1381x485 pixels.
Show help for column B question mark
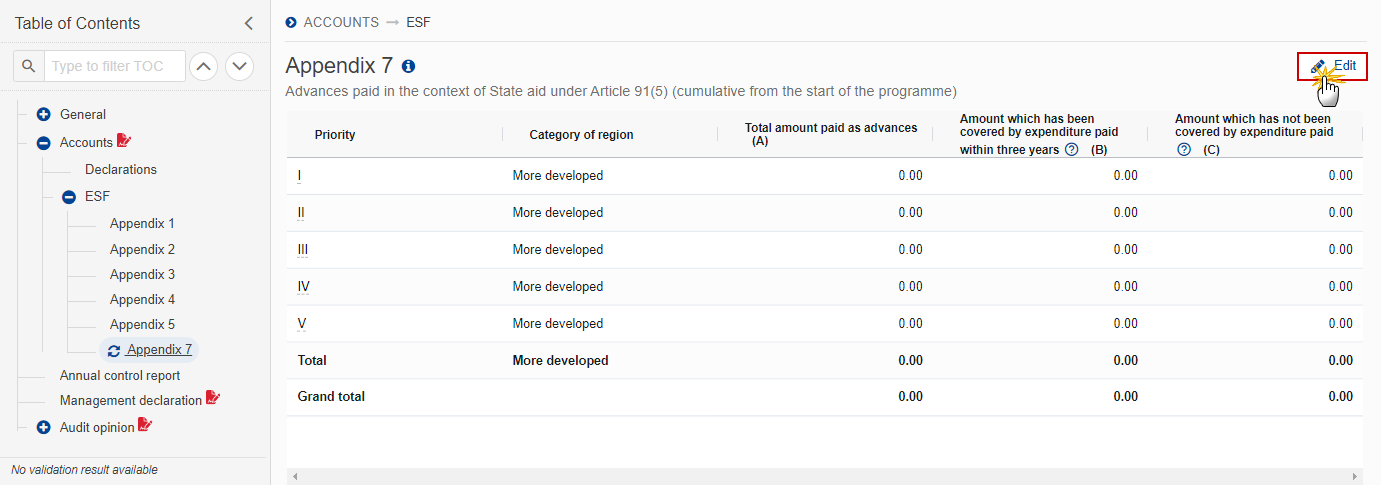pyautogui.click(x=1071, y=150)
